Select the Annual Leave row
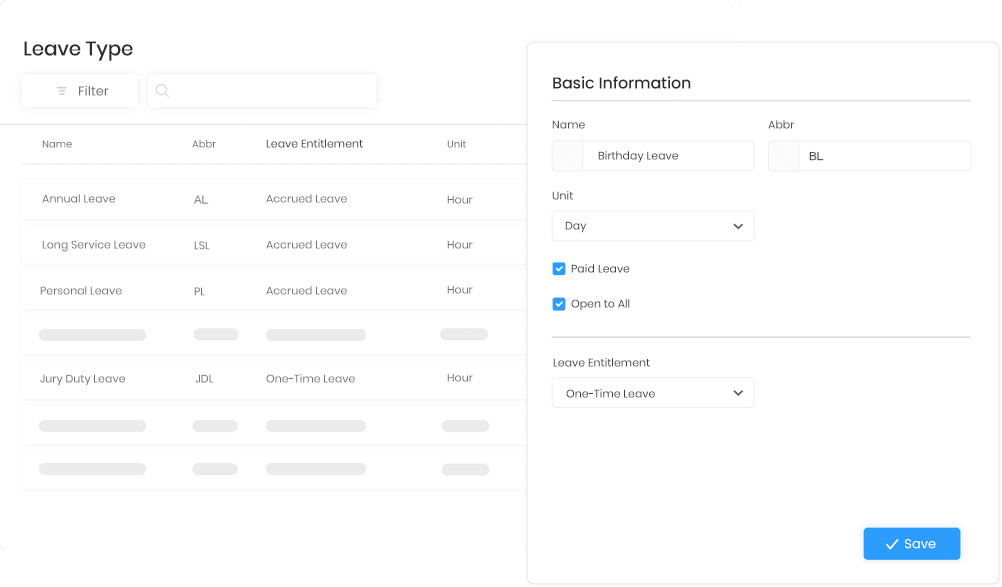 tap(275, 199)
